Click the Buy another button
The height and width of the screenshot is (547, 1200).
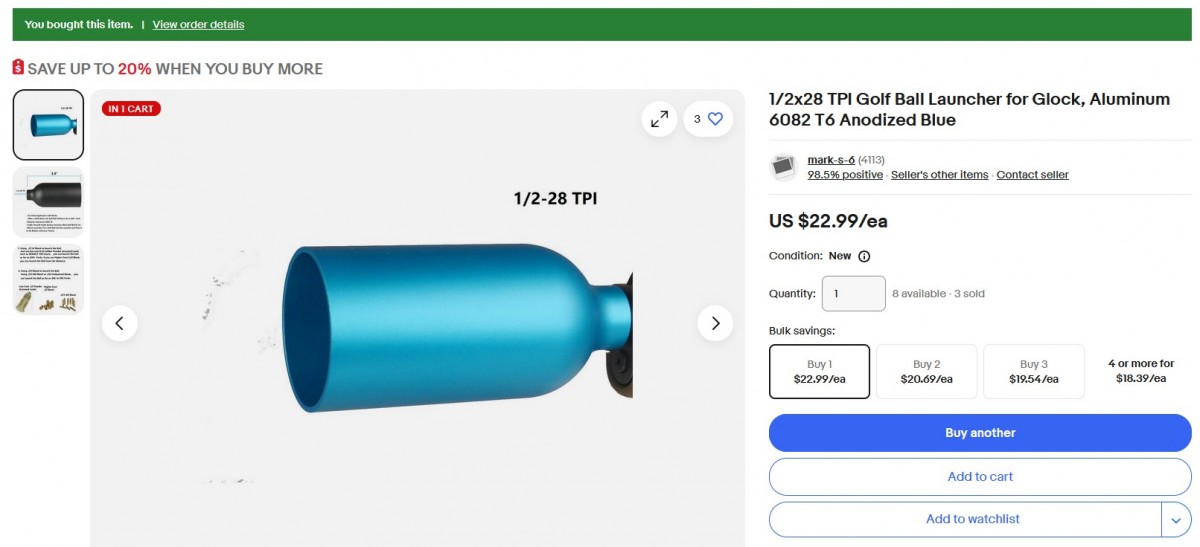[x=980, y=433]
